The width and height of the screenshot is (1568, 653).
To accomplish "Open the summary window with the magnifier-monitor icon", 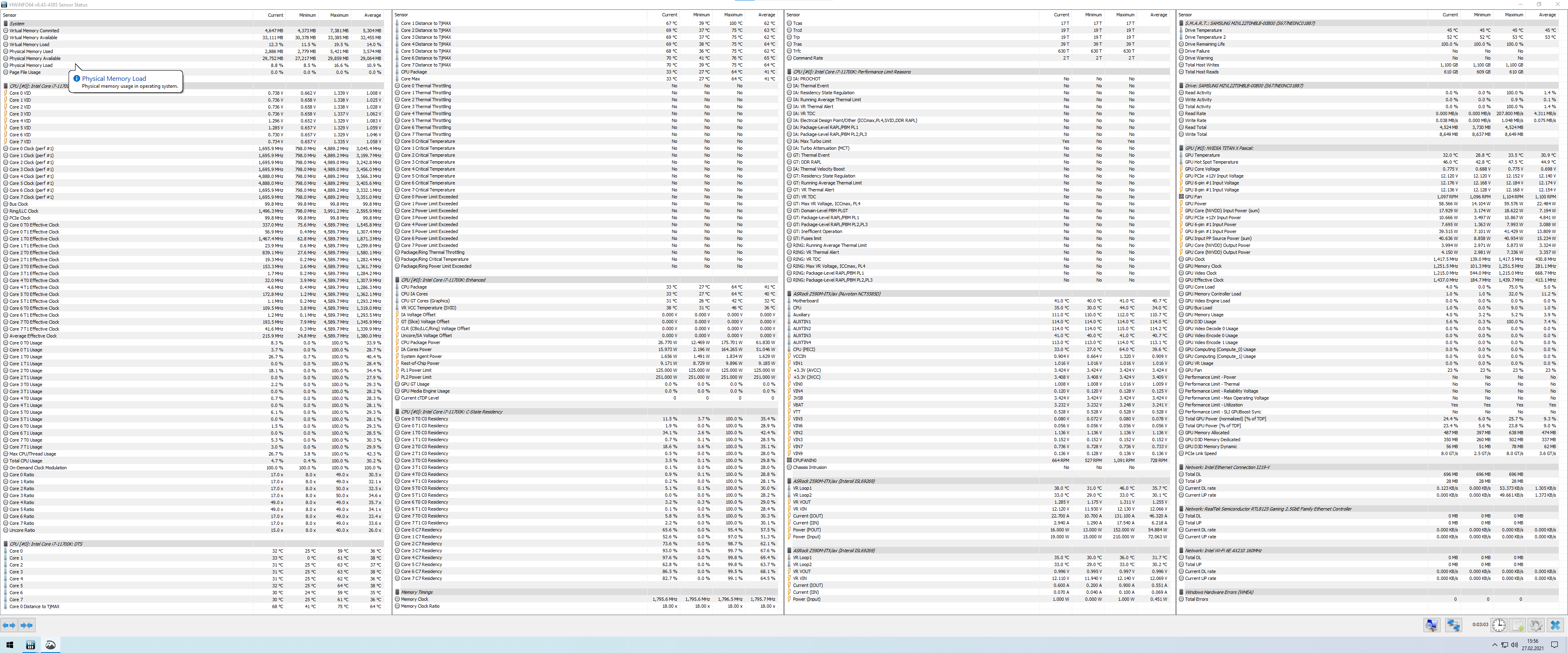I will point(1432,625).
